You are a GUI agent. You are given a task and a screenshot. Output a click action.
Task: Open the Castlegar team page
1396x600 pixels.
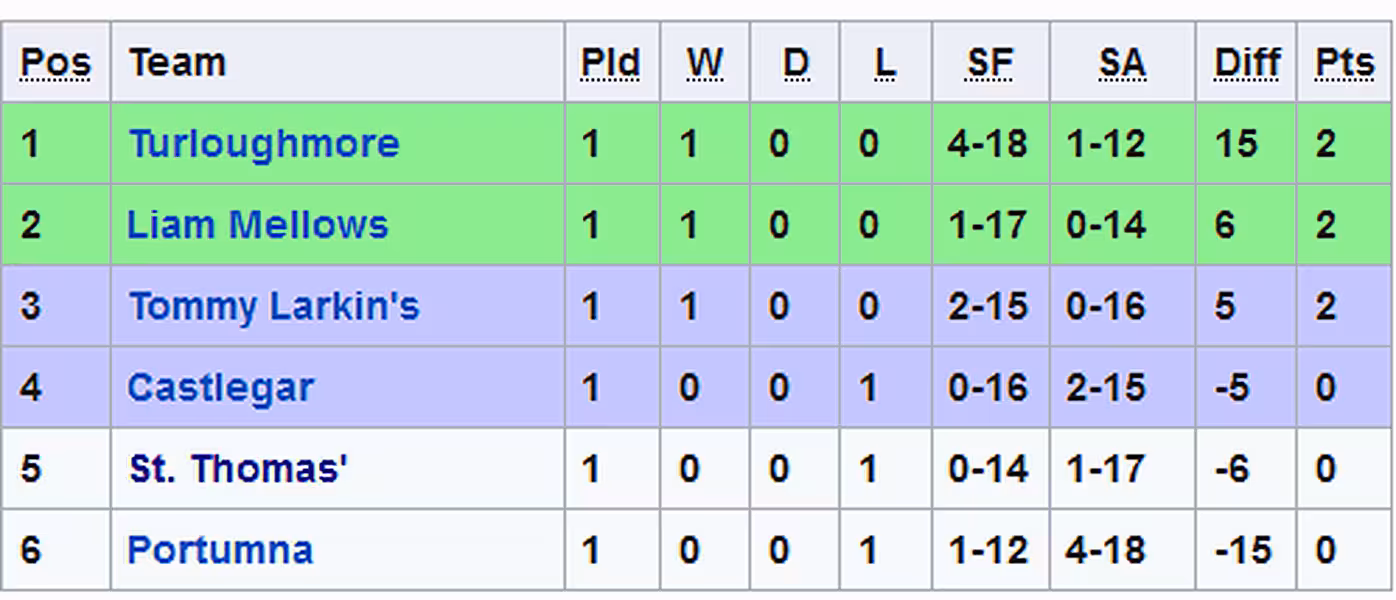point(221,388)
